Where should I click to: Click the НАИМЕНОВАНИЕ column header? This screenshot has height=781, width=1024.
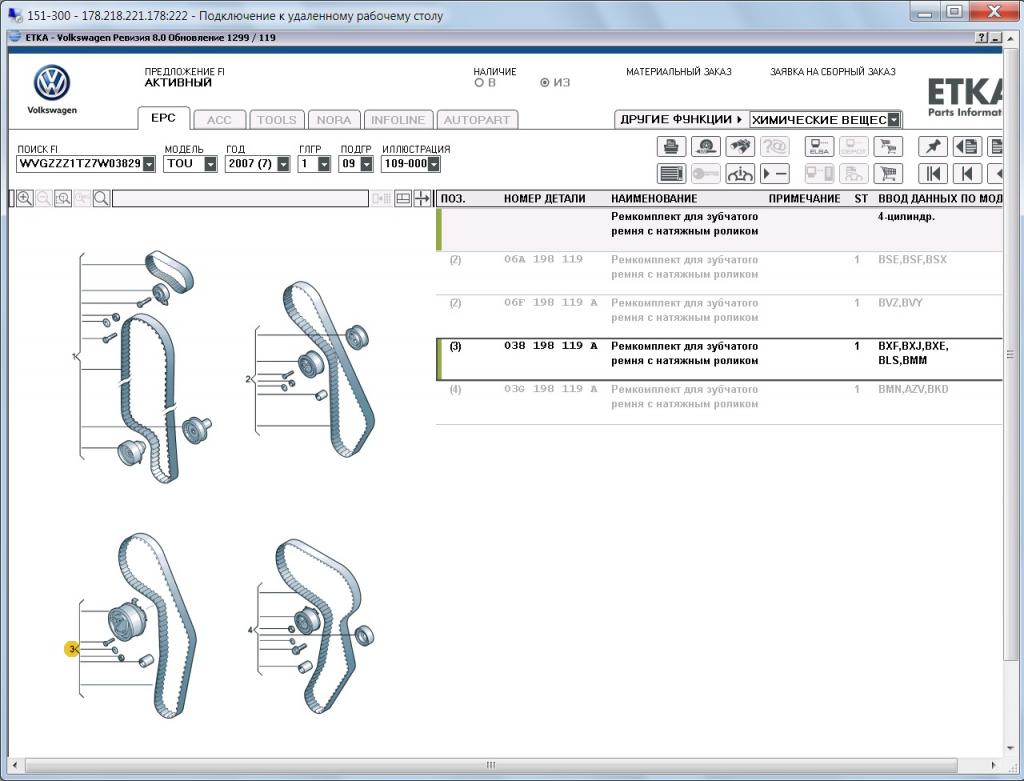click(654, 199)
